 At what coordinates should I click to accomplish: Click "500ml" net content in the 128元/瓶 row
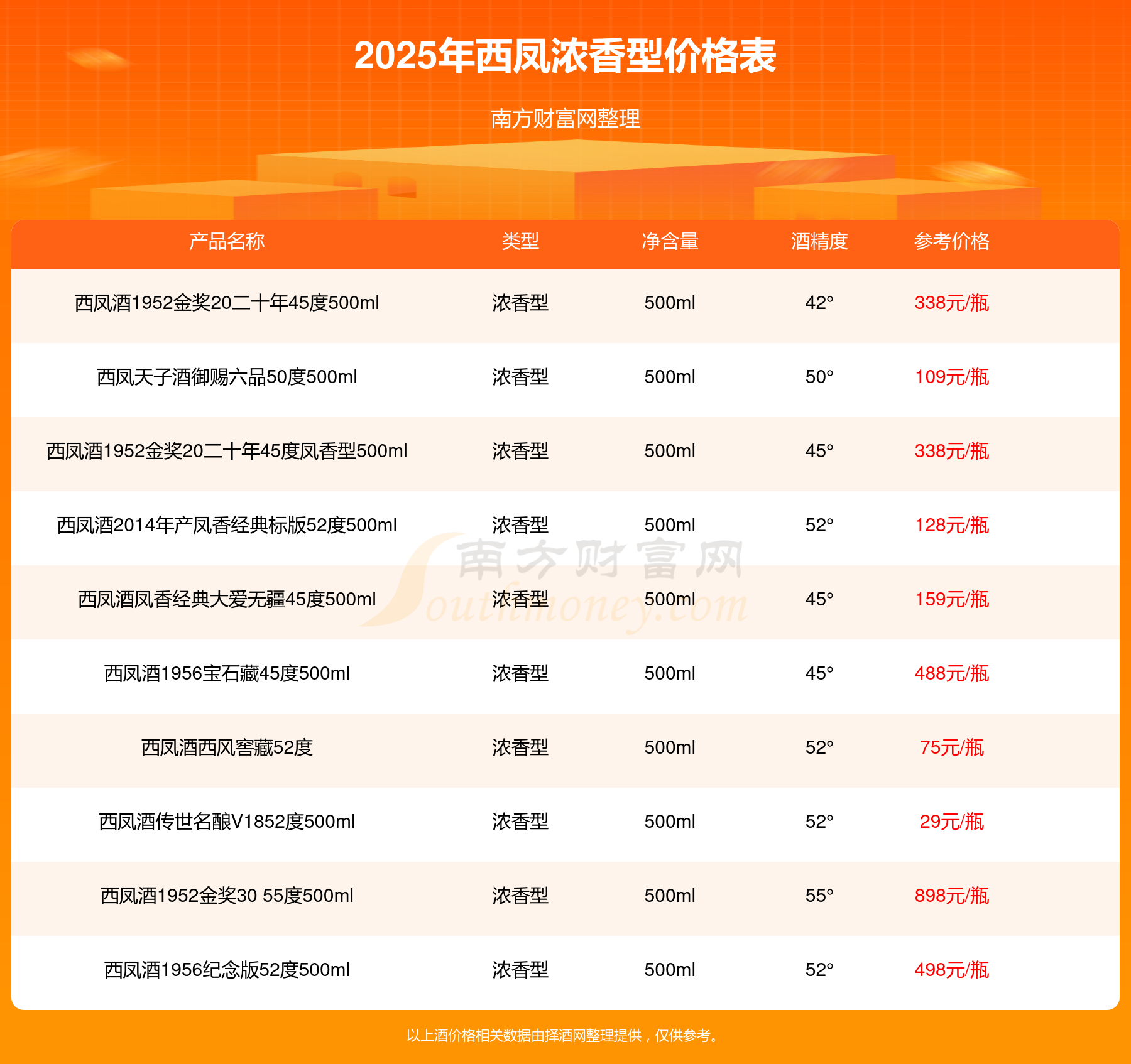click(x=670, y=525)
